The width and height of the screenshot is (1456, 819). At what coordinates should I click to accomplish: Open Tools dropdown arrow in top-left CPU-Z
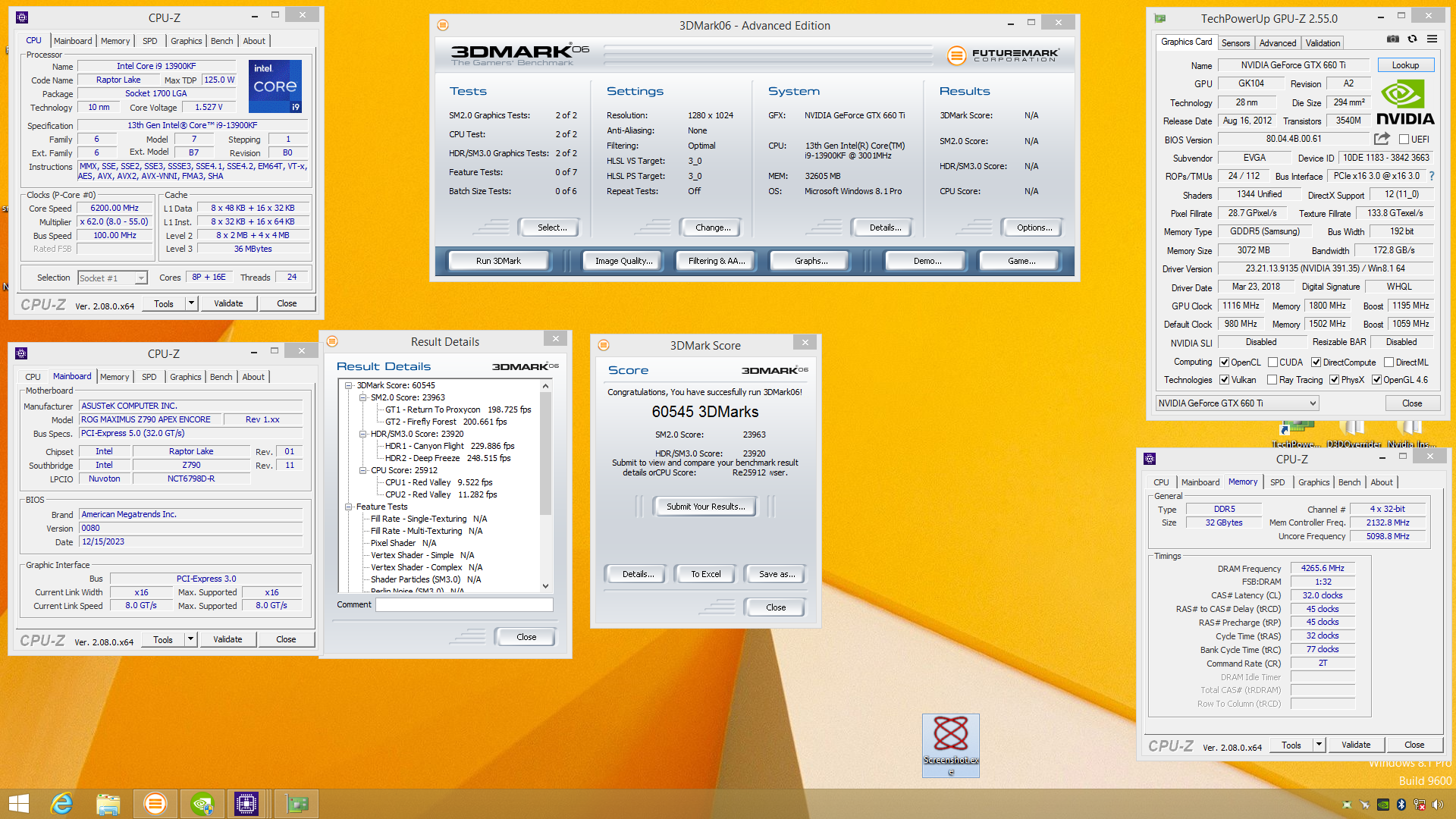191,303
